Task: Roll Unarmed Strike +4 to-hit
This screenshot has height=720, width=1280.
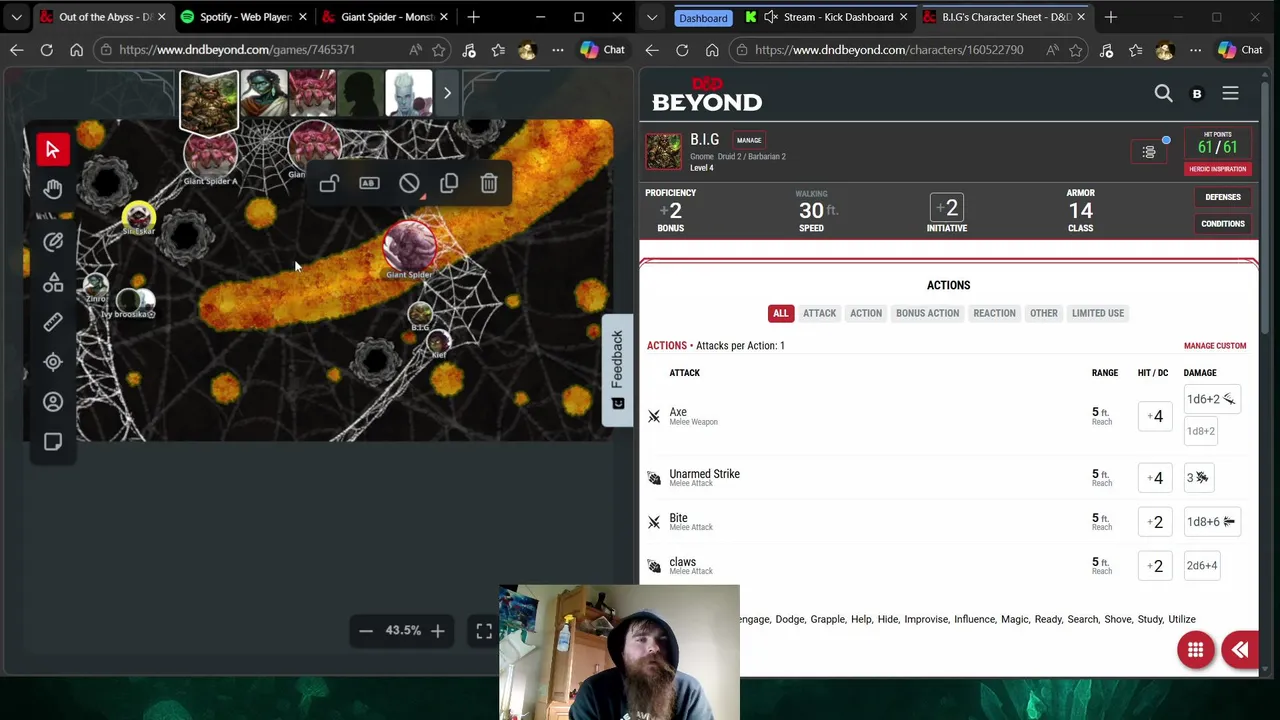Action: pyautogui.click(x=1155, y=478)
